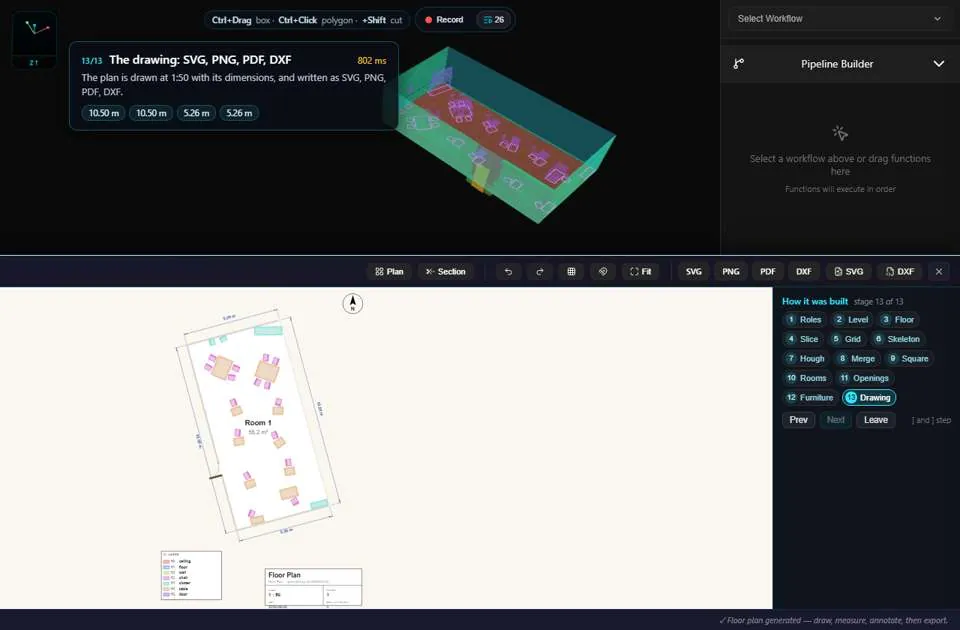Redo the drawing action
Viewport: 960px width, 630px height.
[539, 271]
